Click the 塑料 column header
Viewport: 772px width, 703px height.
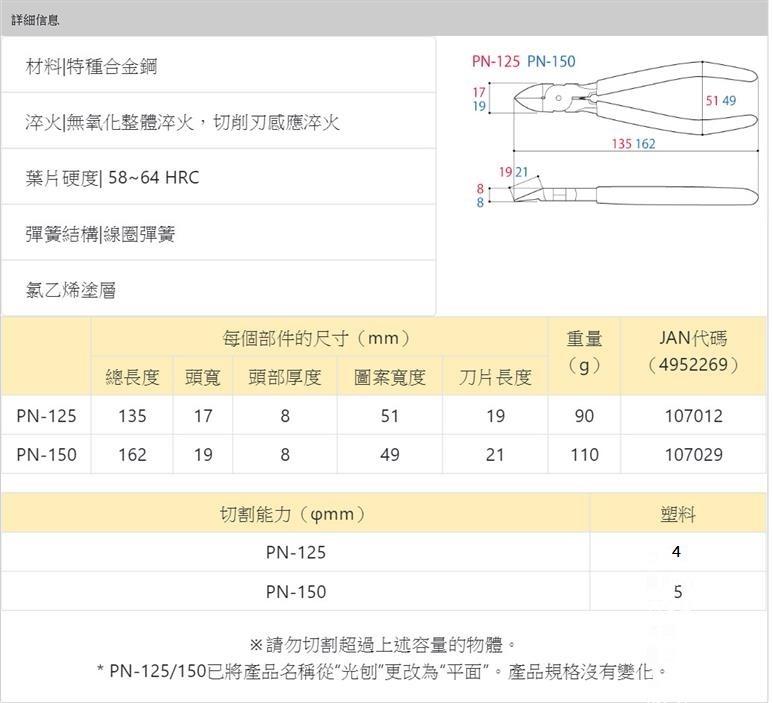[x=678, y=514]
